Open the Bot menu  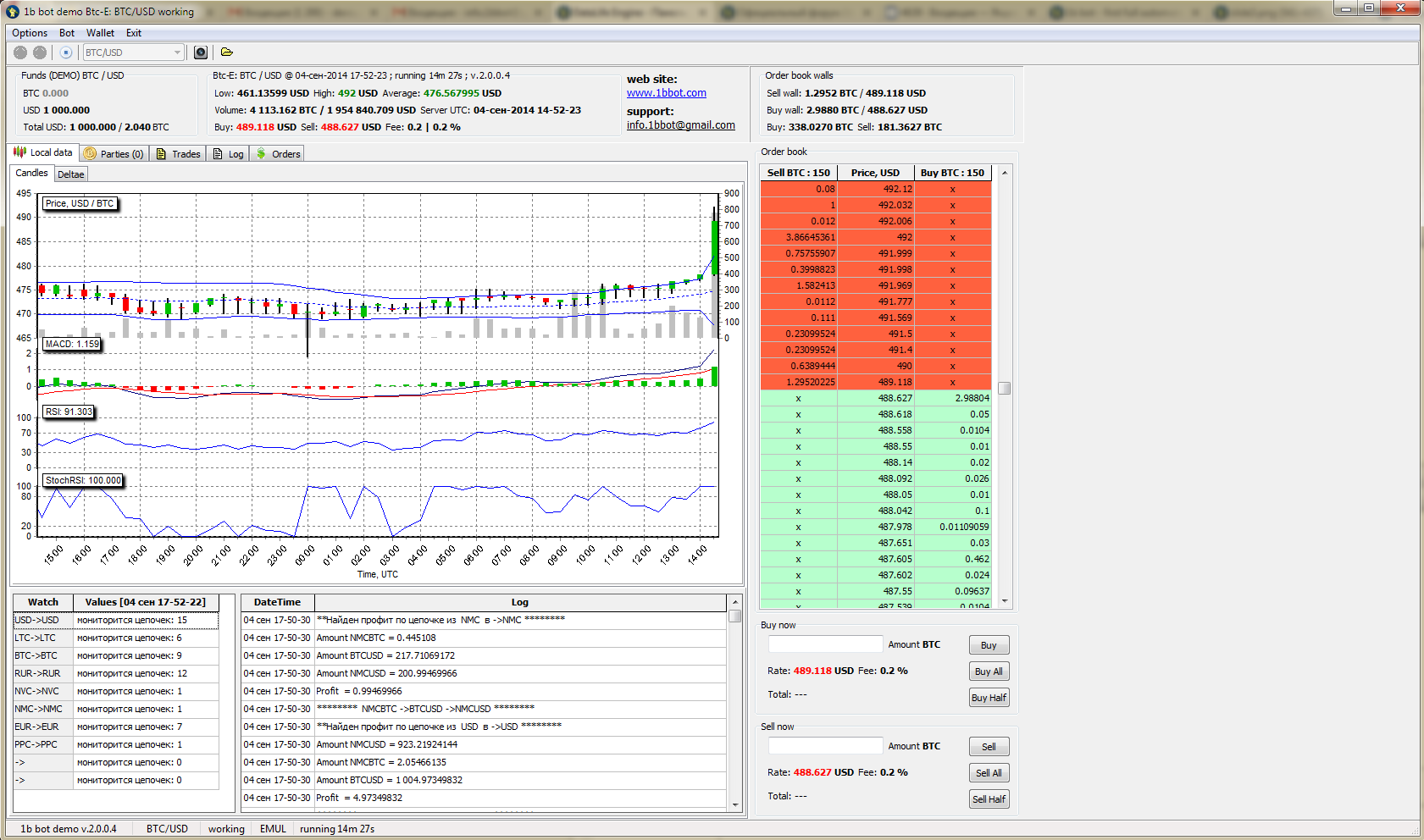tap(67, 33)
